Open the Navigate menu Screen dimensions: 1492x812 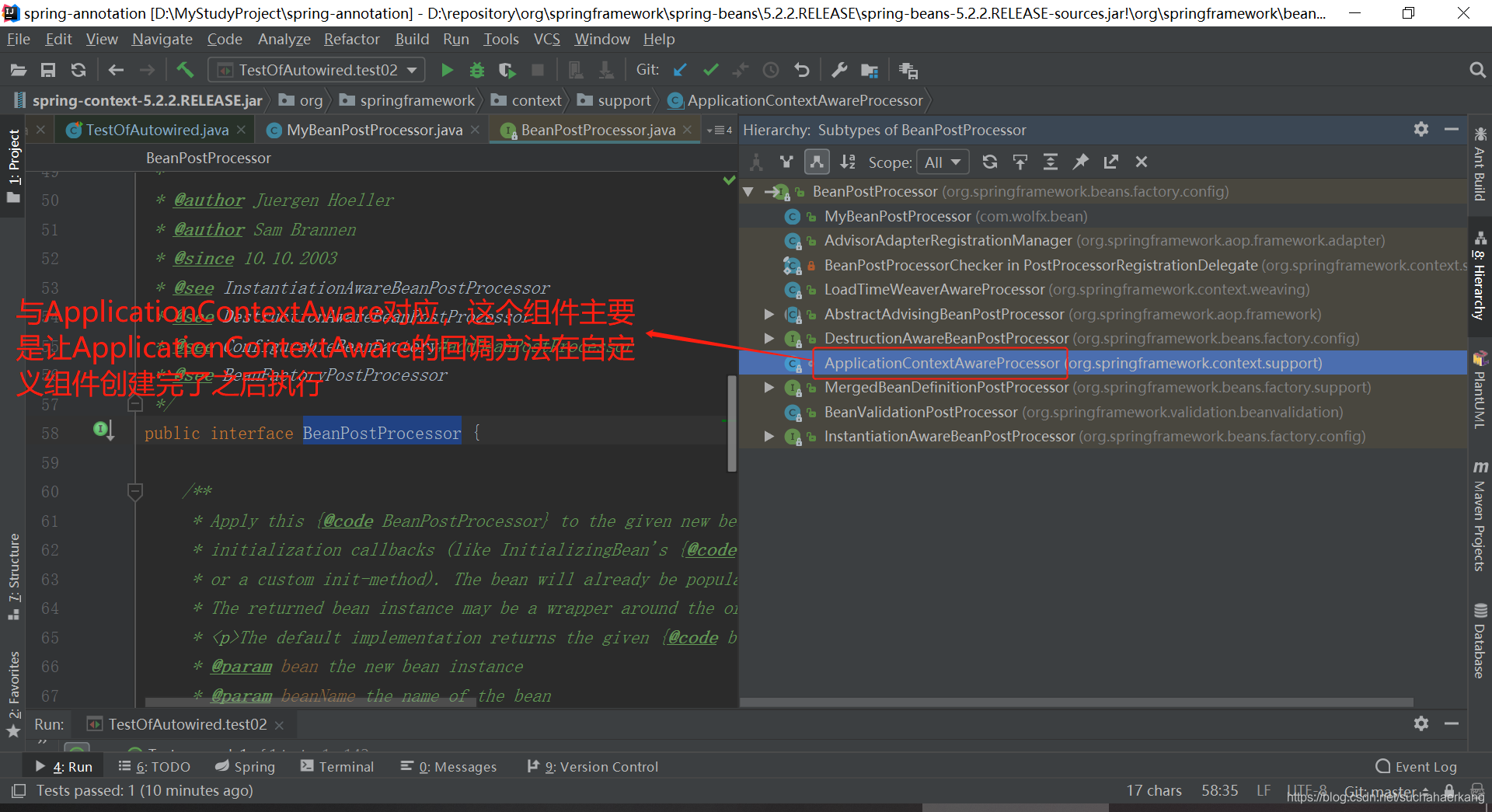point(162,40)
